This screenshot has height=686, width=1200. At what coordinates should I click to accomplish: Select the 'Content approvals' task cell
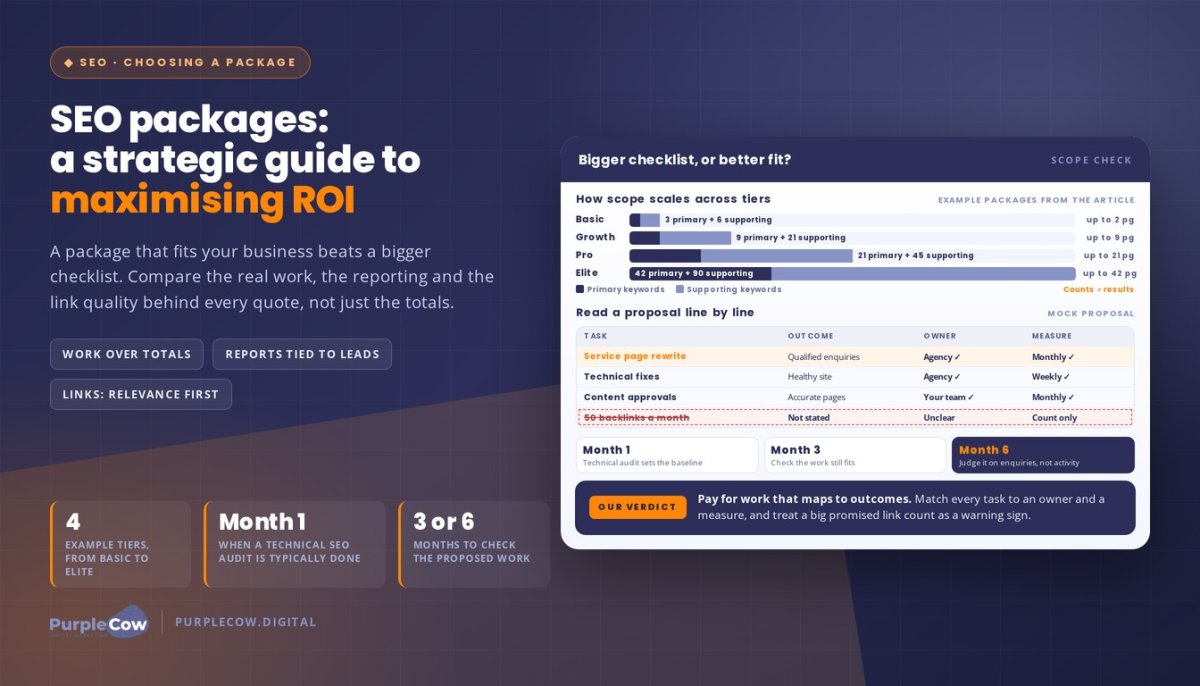630,397
